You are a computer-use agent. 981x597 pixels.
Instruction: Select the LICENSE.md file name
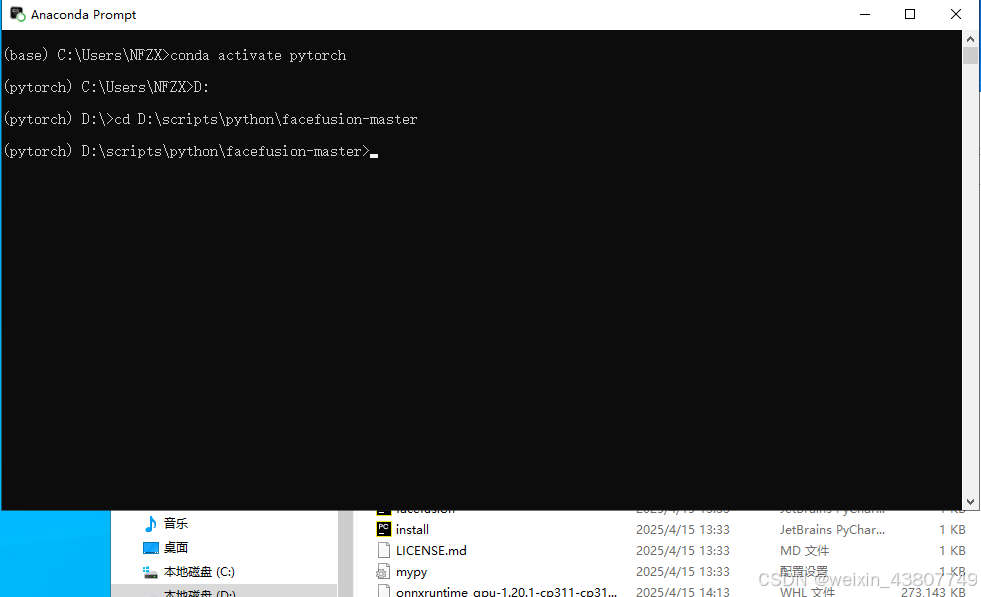point(428,550)
